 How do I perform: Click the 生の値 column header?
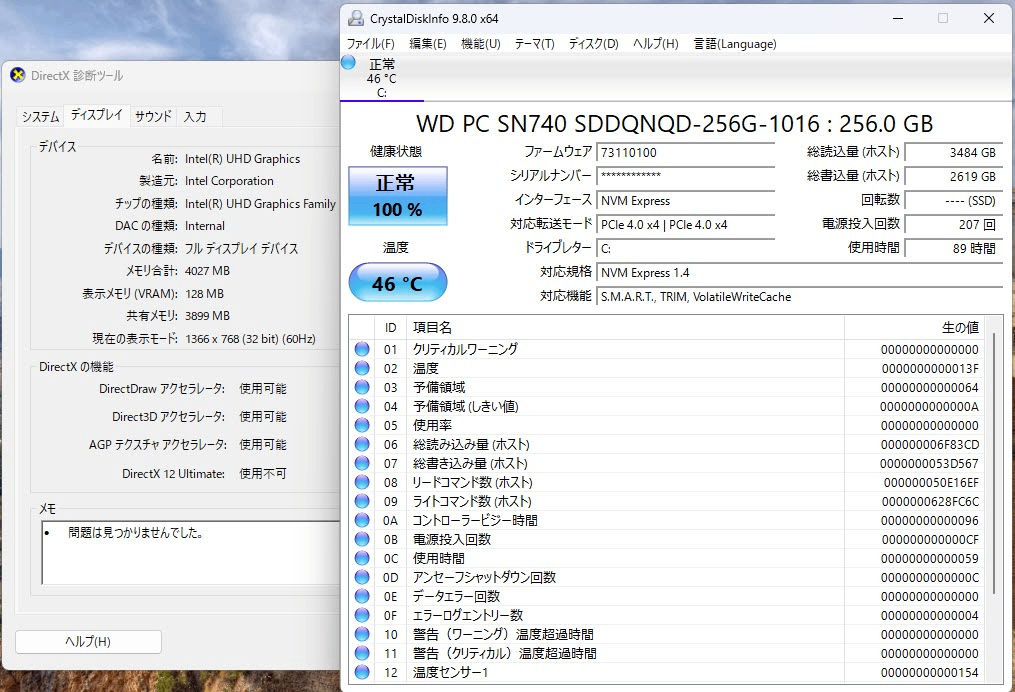point(914,328)
